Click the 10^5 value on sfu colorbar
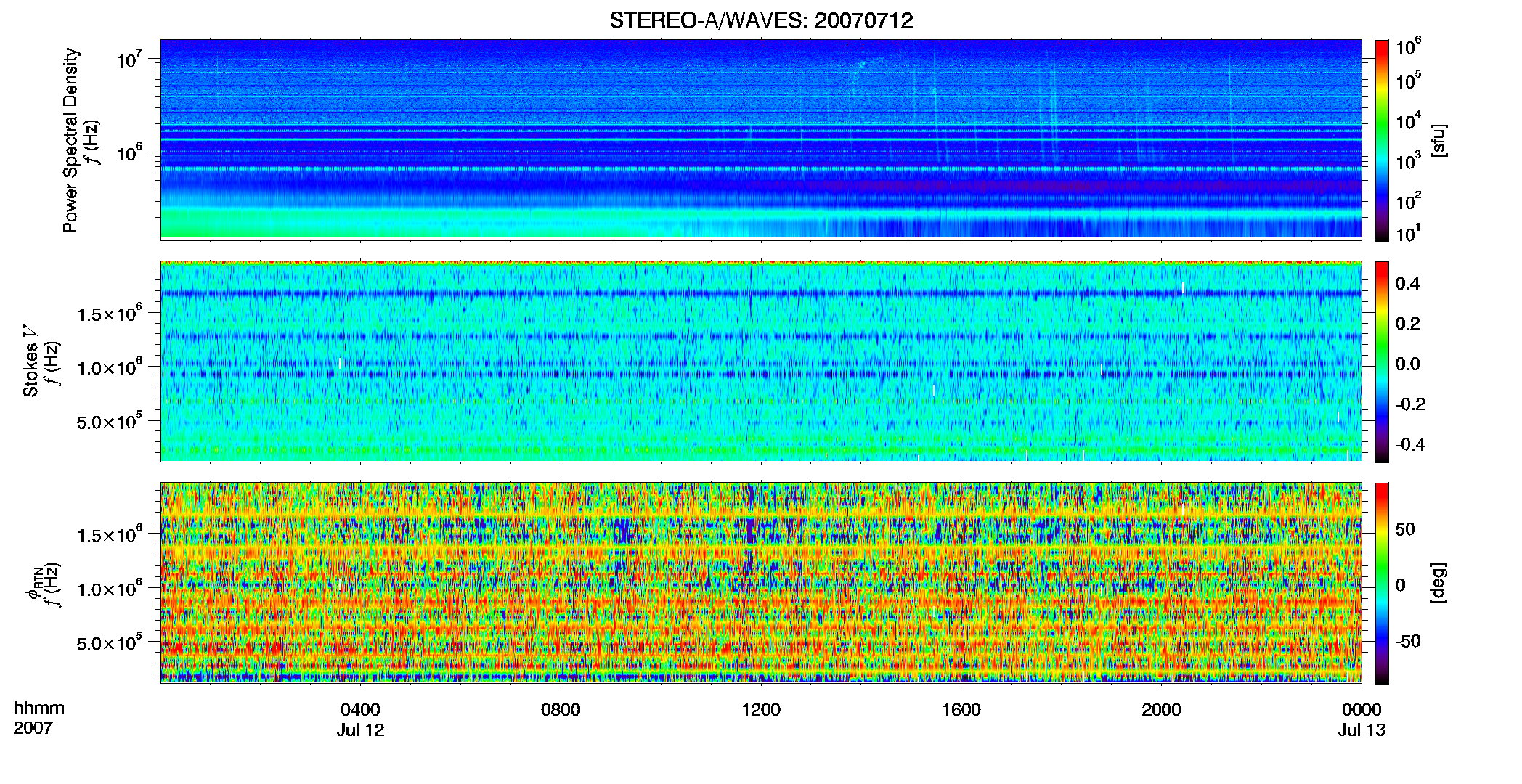The width and height of the screenshot is (1522, 784). coord(1409,81)
